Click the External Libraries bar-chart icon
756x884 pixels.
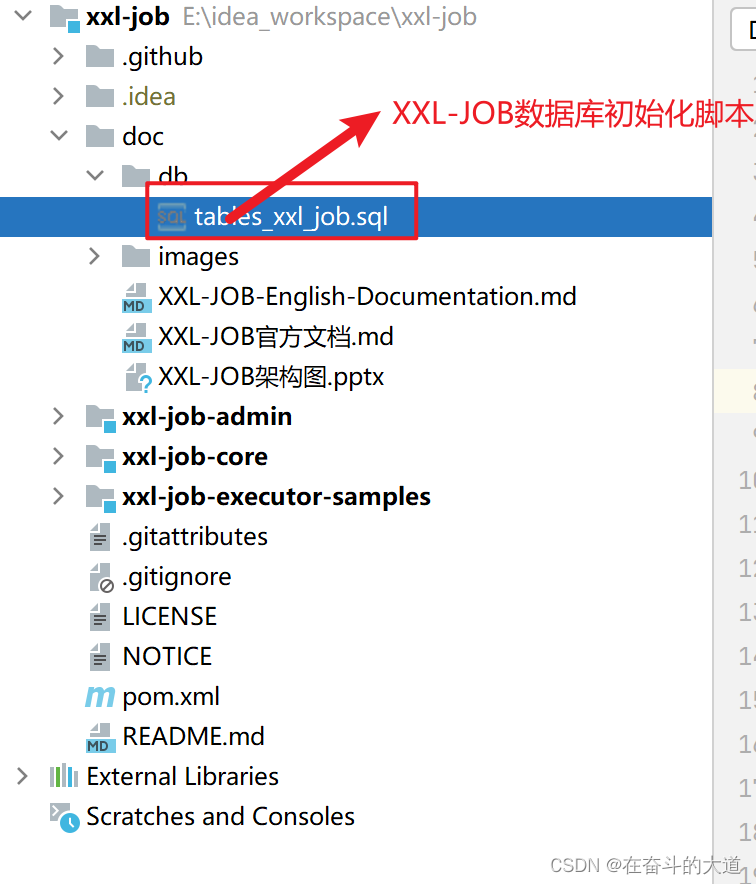tap(64, 776)
